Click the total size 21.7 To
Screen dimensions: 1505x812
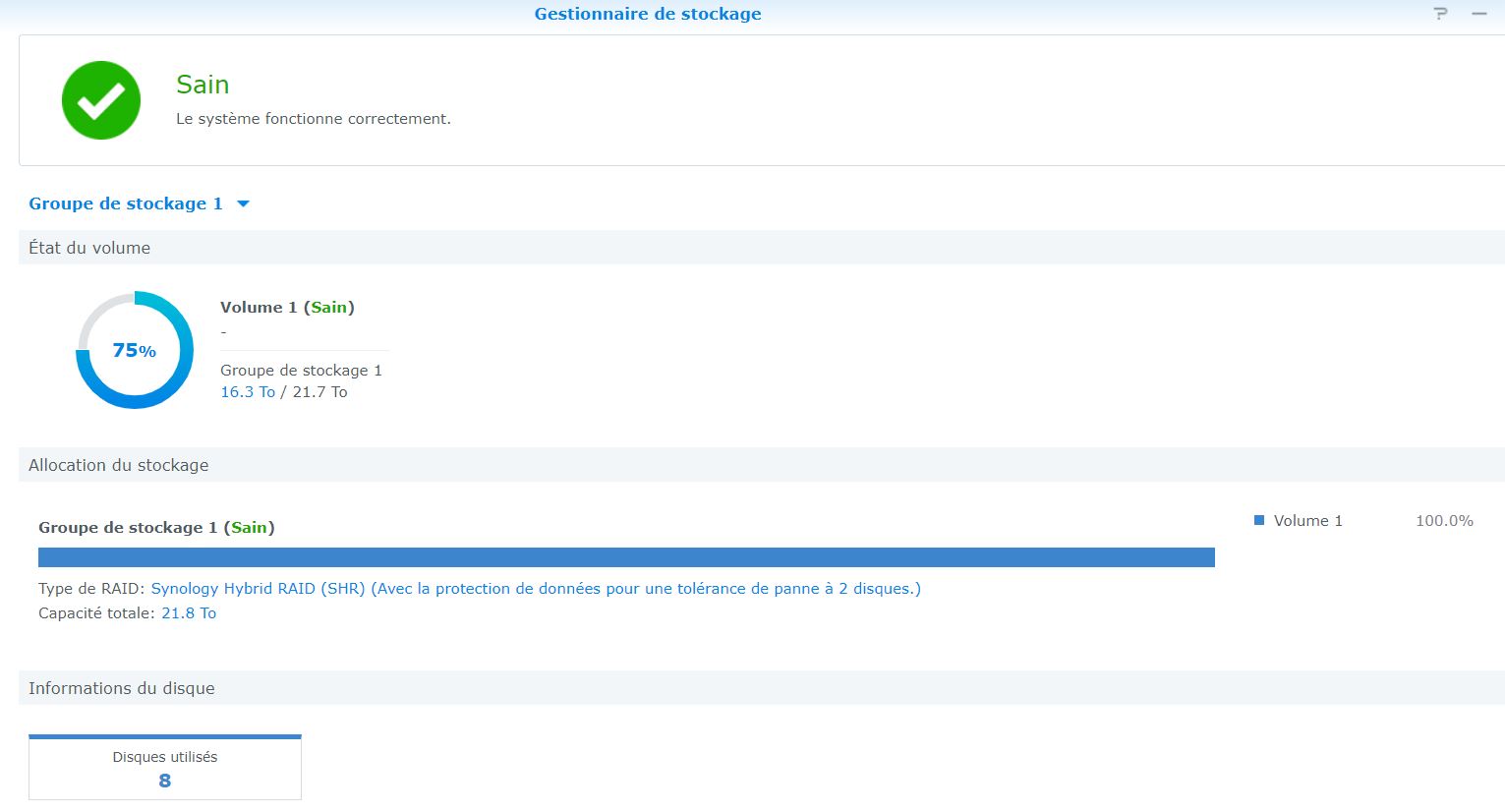coord(319,392)
